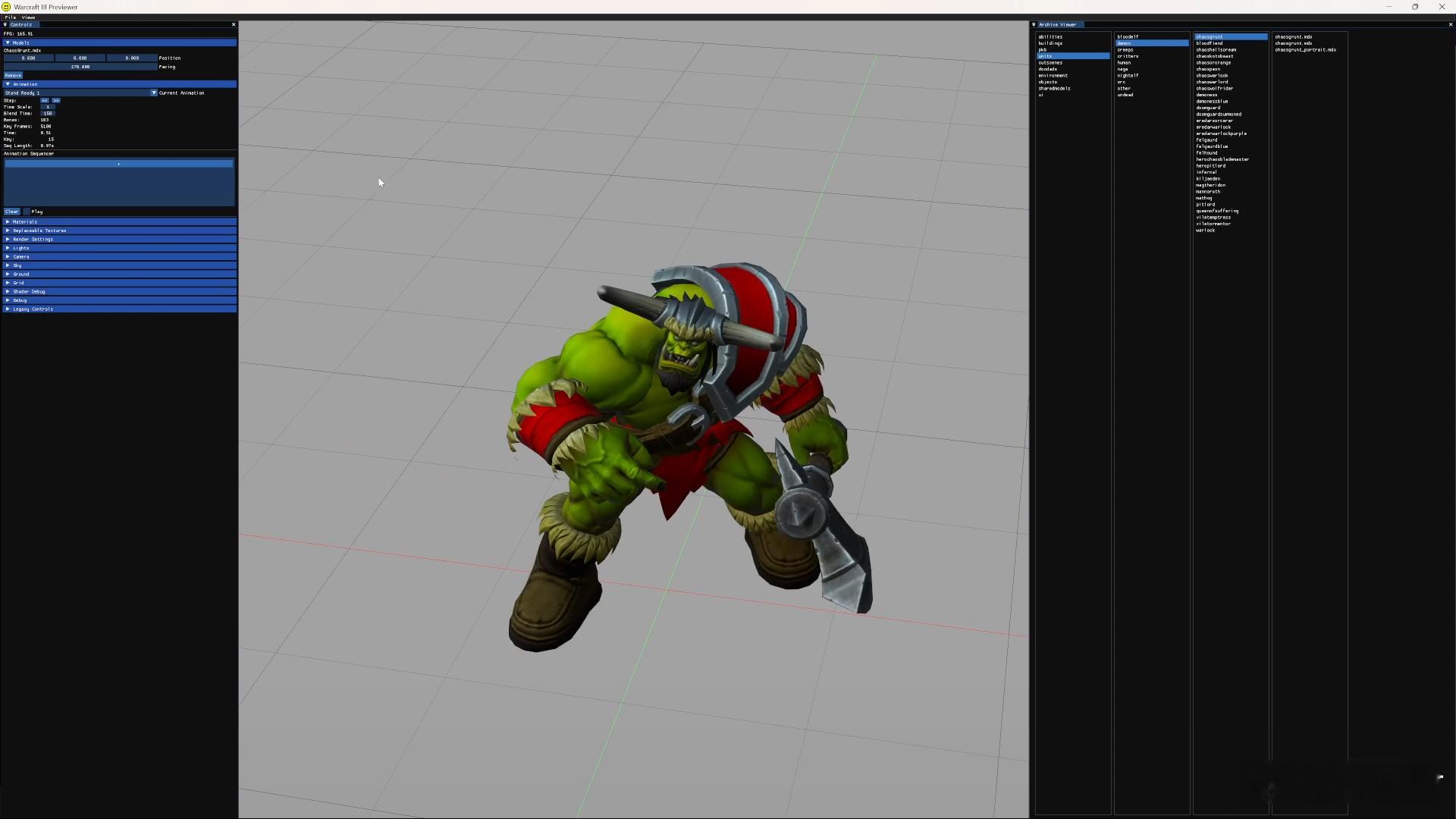Click the Facing value field 270.000
The image size is (1456, 819).
coord(80,67)
